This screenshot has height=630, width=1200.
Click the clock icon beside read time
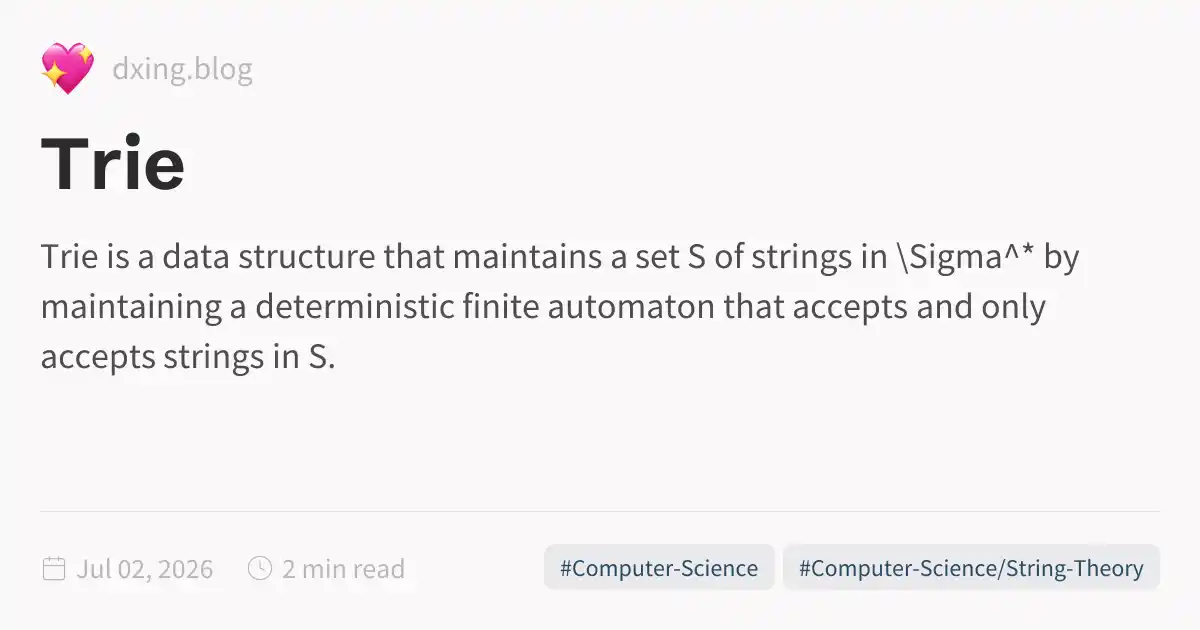259,569
